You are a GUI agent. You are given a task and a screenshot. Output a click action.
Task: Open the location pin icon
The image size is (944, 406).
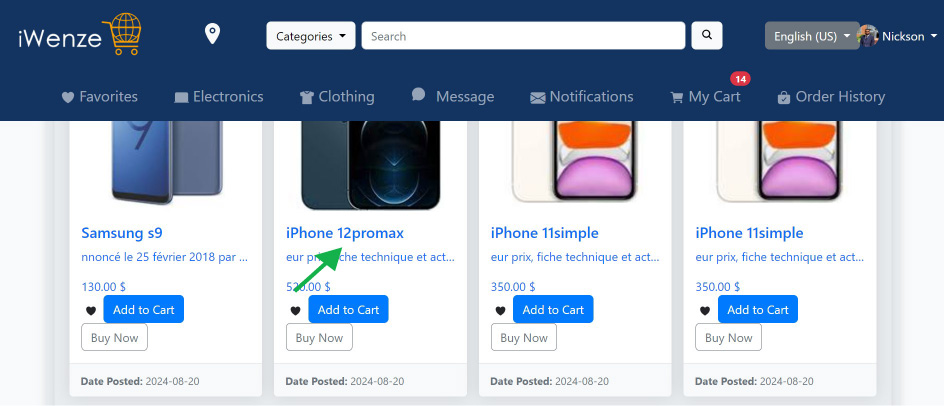pyautogui.click(x=212, y=34)
